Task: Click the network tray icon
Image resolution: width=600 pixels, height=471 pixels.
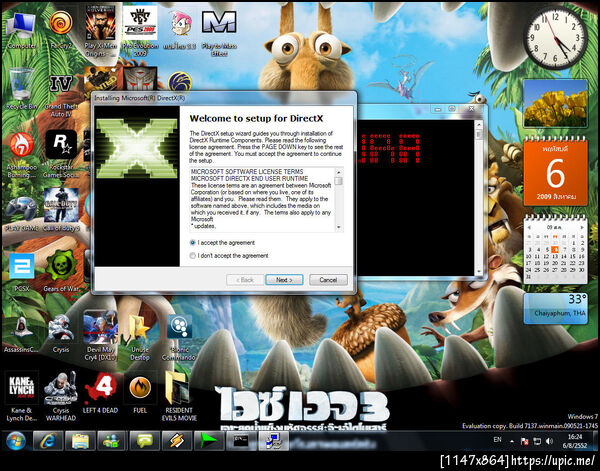Action: (537, 441)
